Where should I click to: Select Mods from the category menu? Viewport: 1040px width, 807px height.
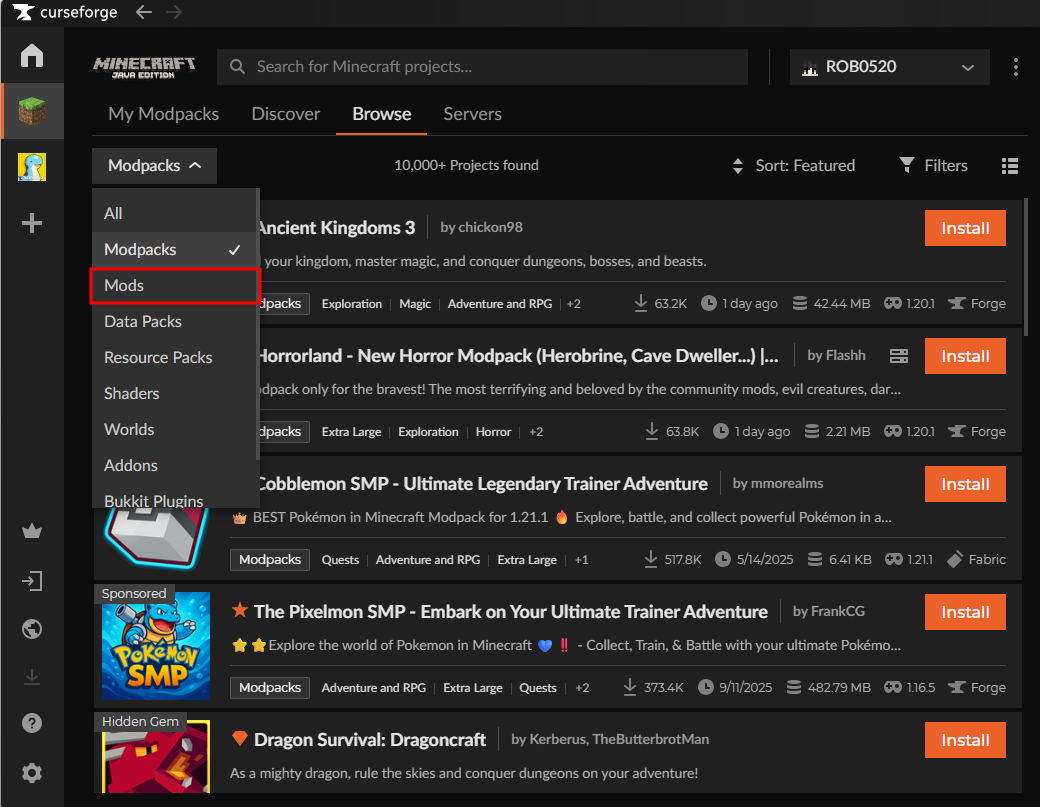[x=174, y=286]
